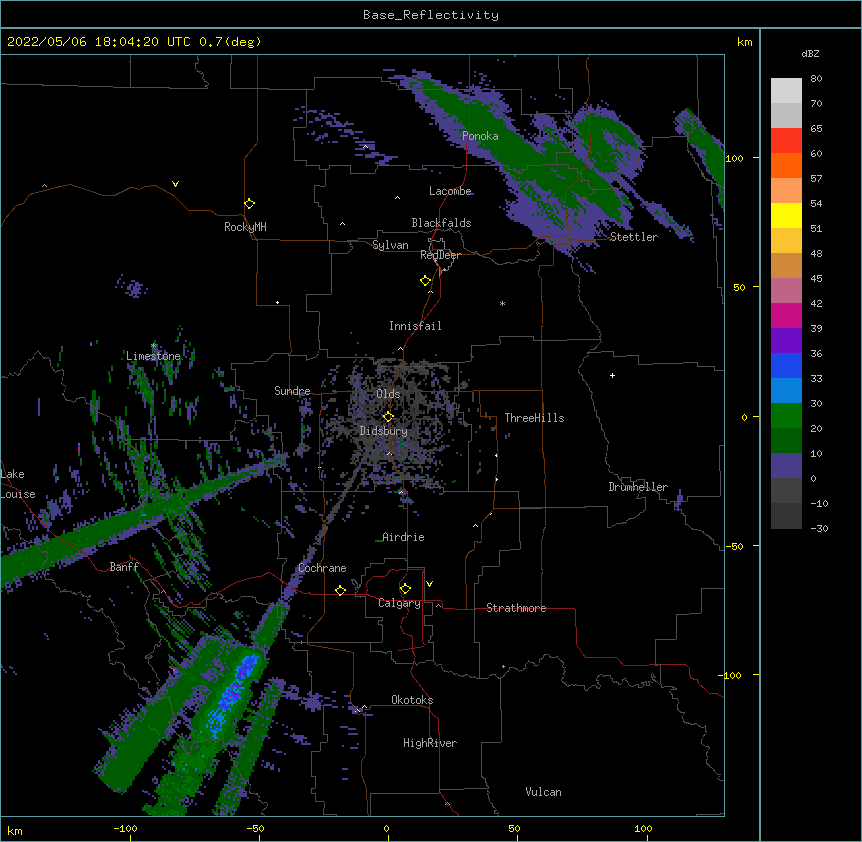Viewport: 862px width, 842px height.
Task: Click the Base_Reflectivity title text
Action: point(431,15)
